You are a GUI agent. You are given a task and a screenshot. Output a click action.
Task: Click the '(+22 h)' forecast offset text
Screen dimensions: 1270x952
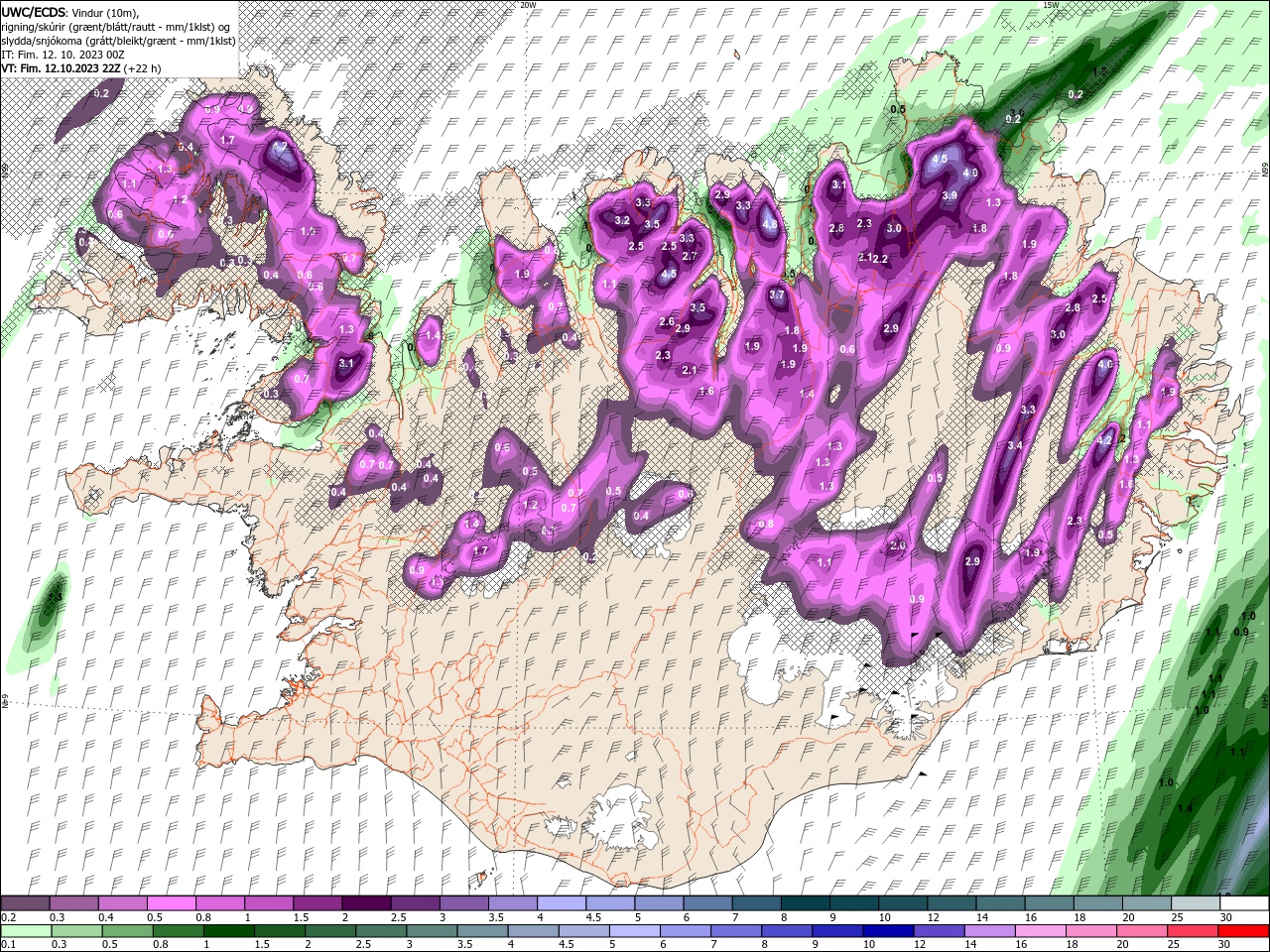pyautogui.click(x=143, y=68)
